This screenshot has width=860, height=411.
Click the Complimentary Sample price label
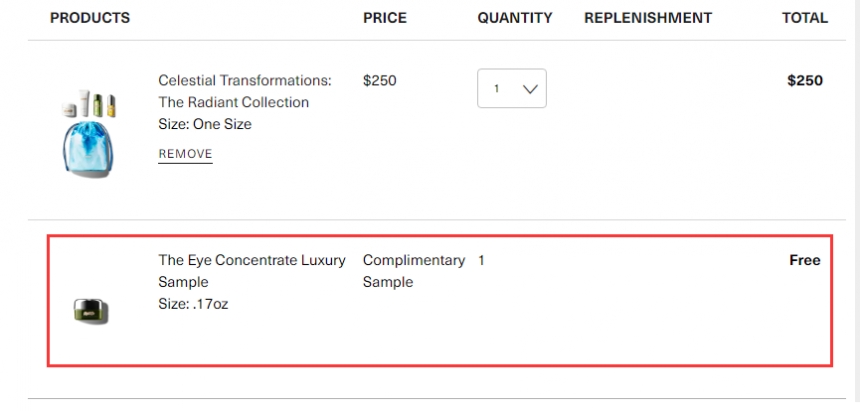(x=413, y=271)
